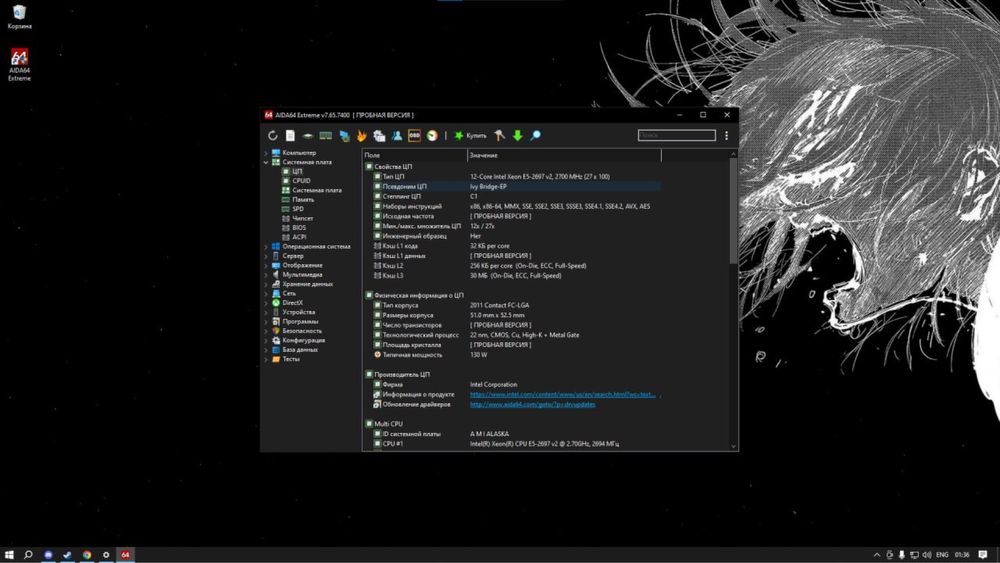
Task: Open the Report page icon in toolbar
Action: [290, 136]
